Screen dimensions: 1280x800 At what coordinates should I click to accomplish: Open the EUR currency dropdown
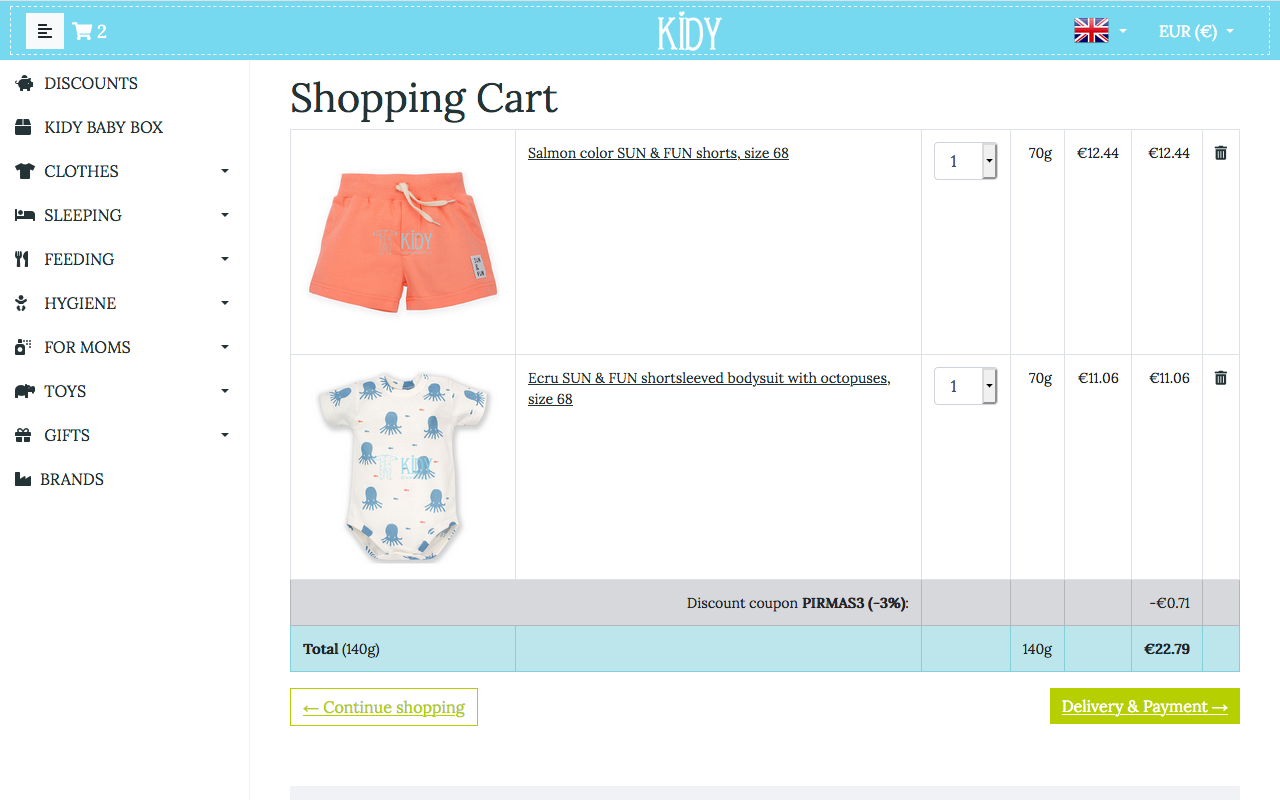1196,31
